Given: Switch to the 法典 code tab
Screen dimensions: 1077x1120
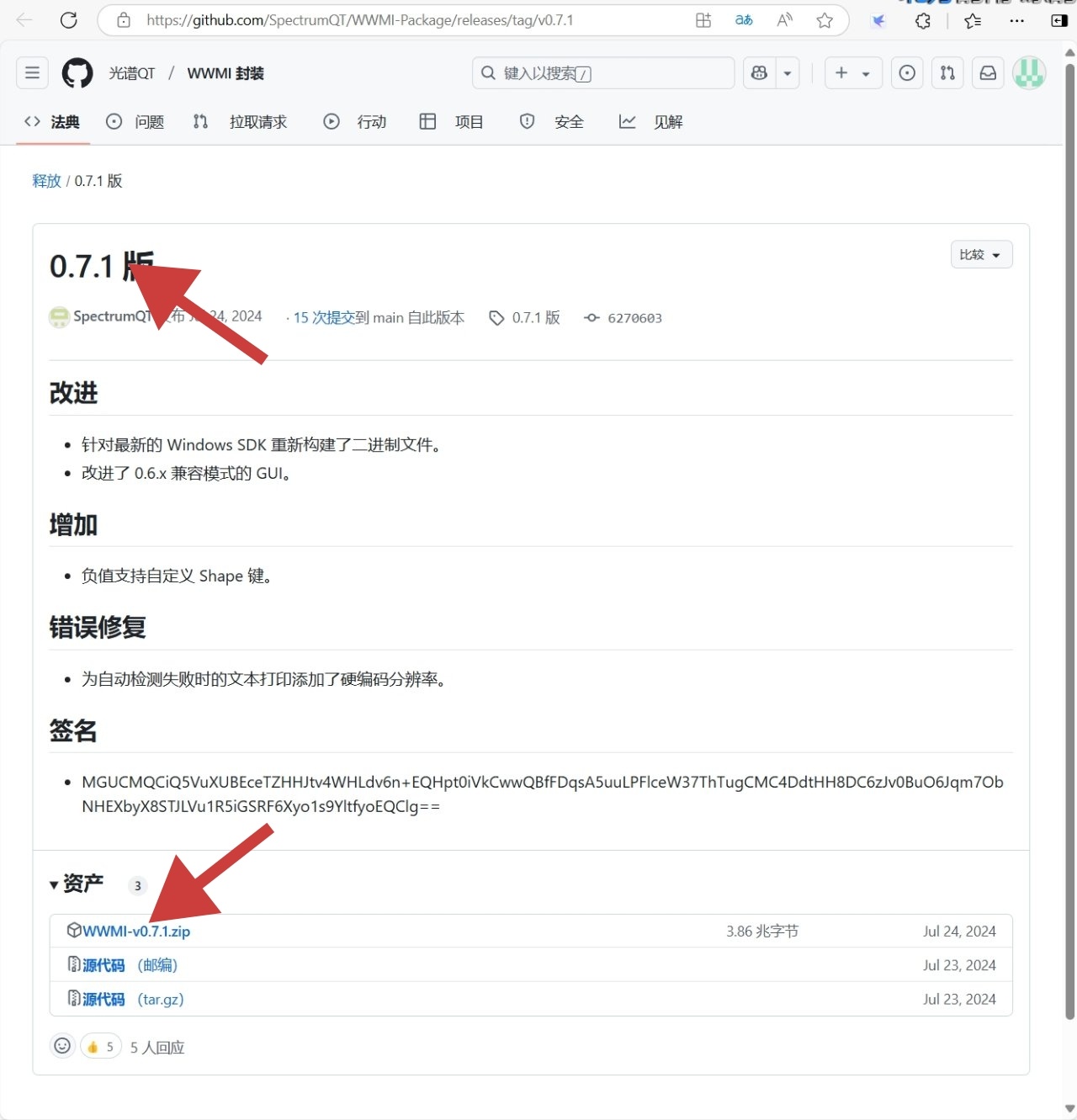Looking at the screenshot, I should coord(52,122).
